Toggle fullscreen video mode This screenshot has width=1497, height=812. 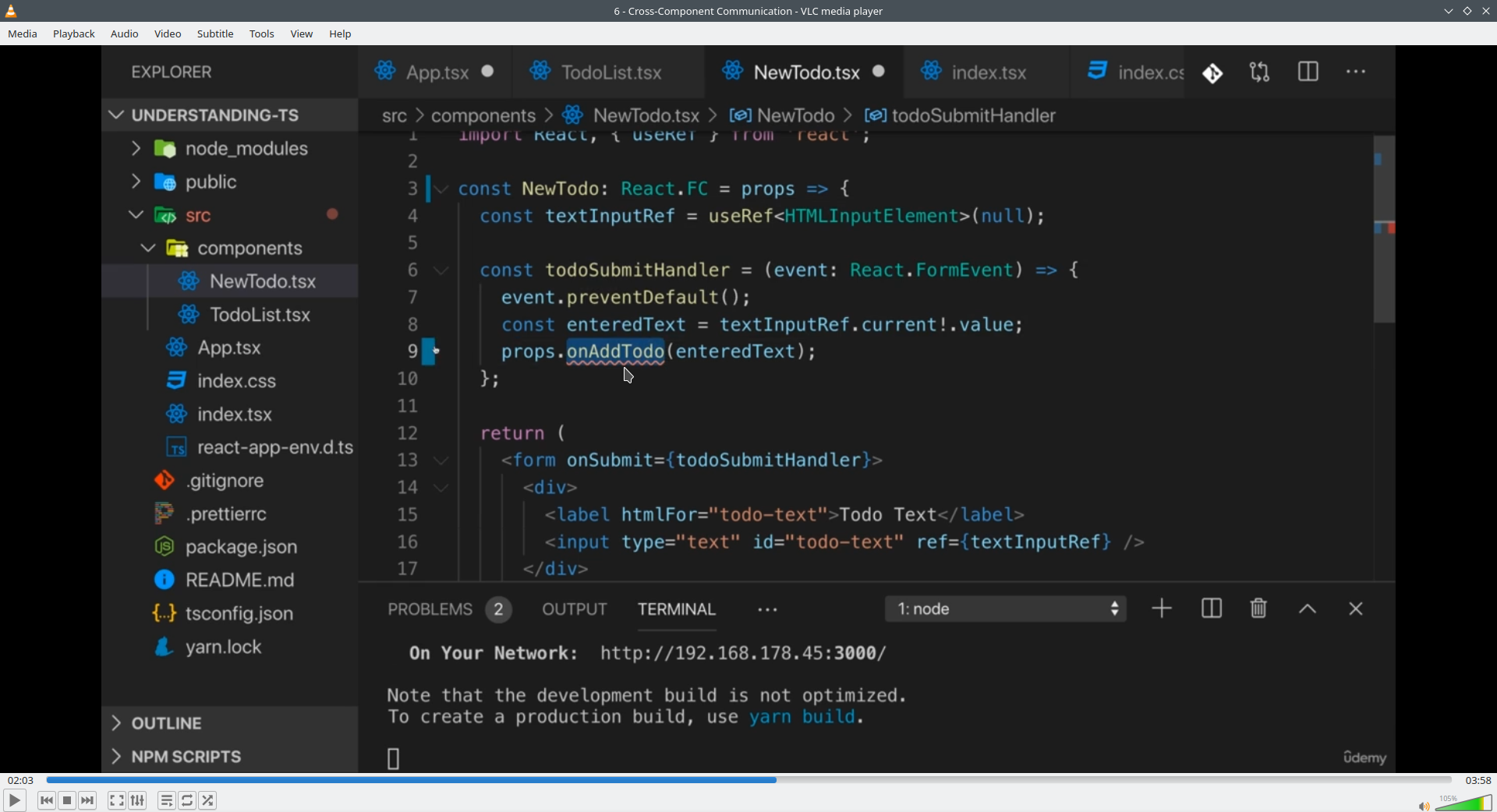tap(117, 800)
